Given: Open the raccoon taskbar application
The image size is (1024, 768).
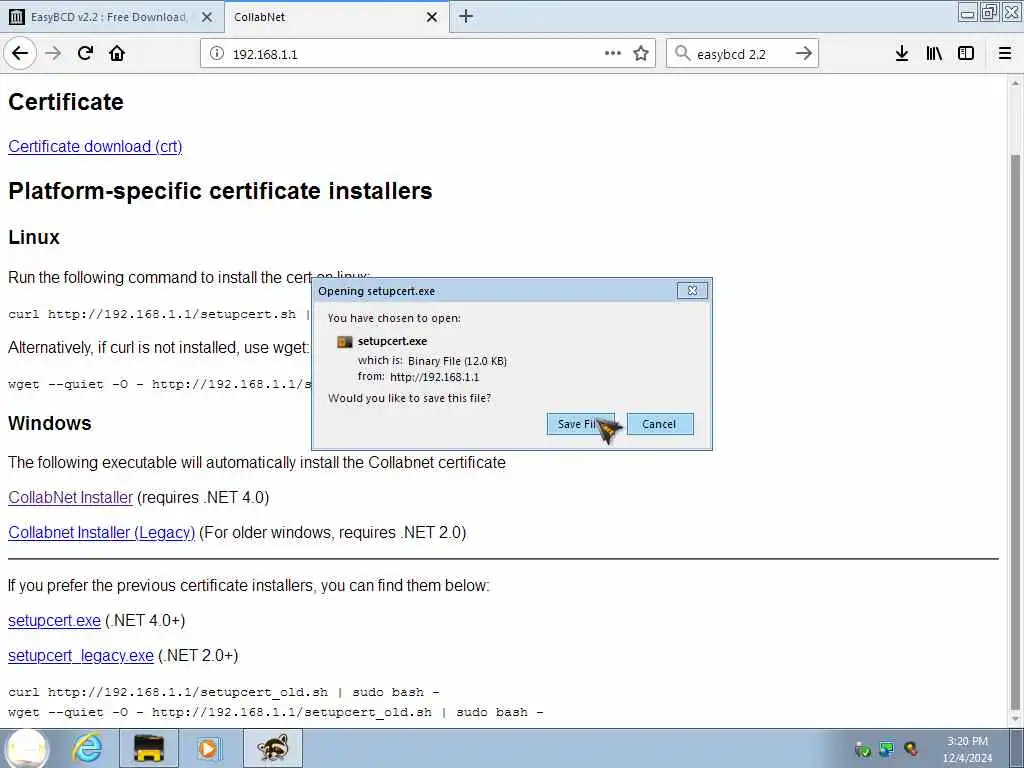Looking at the screenshot, I should click(272, 748).
